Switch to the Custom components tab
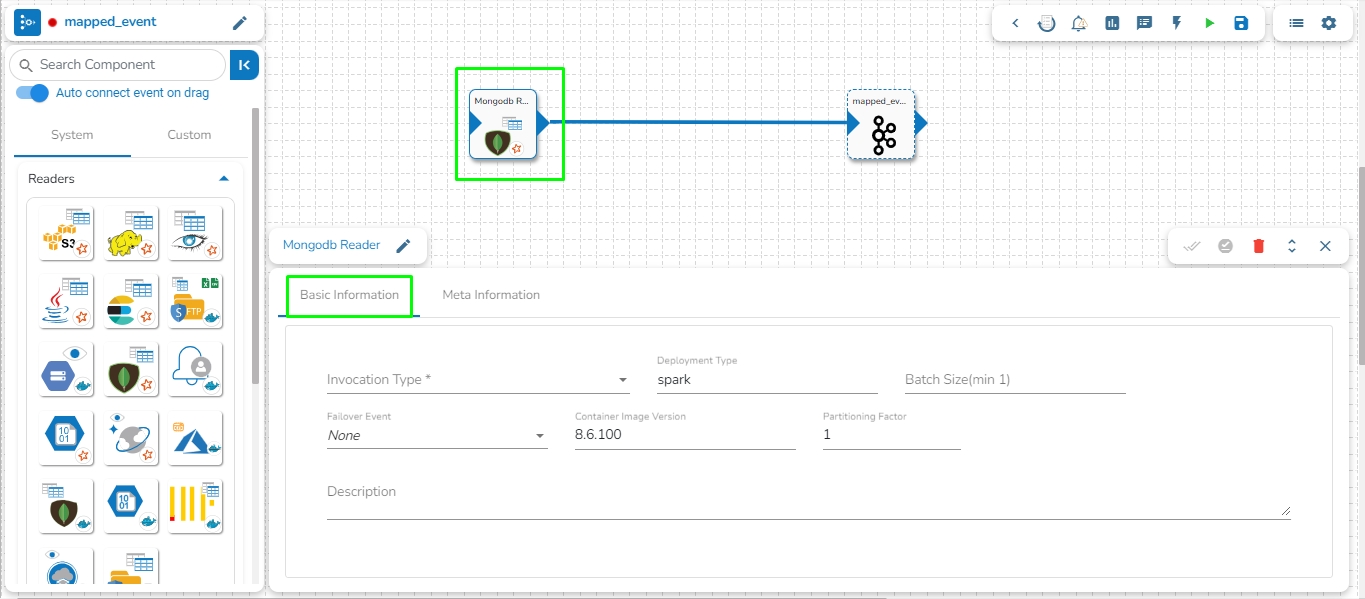1365x599 pixels. 189,135
